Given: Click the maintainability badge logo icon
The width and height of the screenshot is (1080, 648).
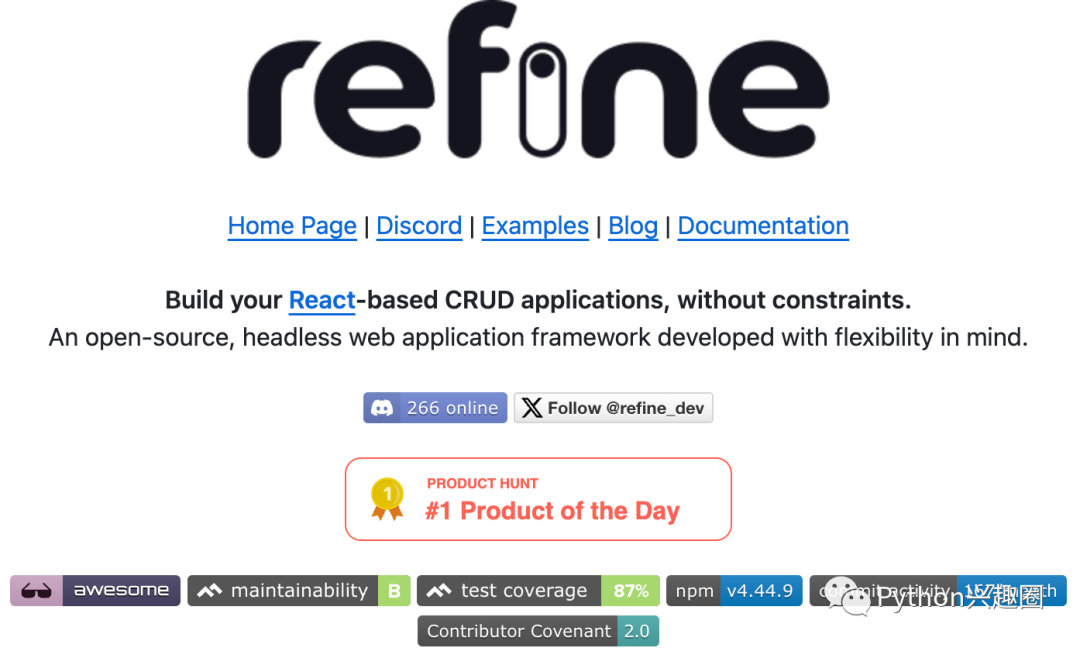Looking at the screenshot, I should [209, 591].
